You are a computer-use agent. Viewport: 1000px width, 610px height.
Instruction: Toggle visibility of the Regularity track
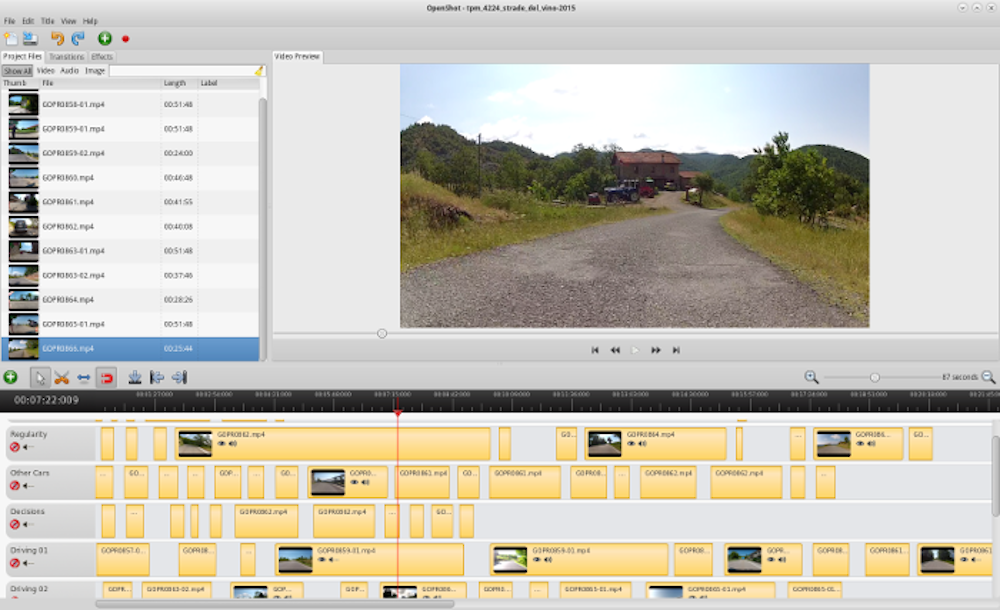pyautogui.click(x=15, y=448)
